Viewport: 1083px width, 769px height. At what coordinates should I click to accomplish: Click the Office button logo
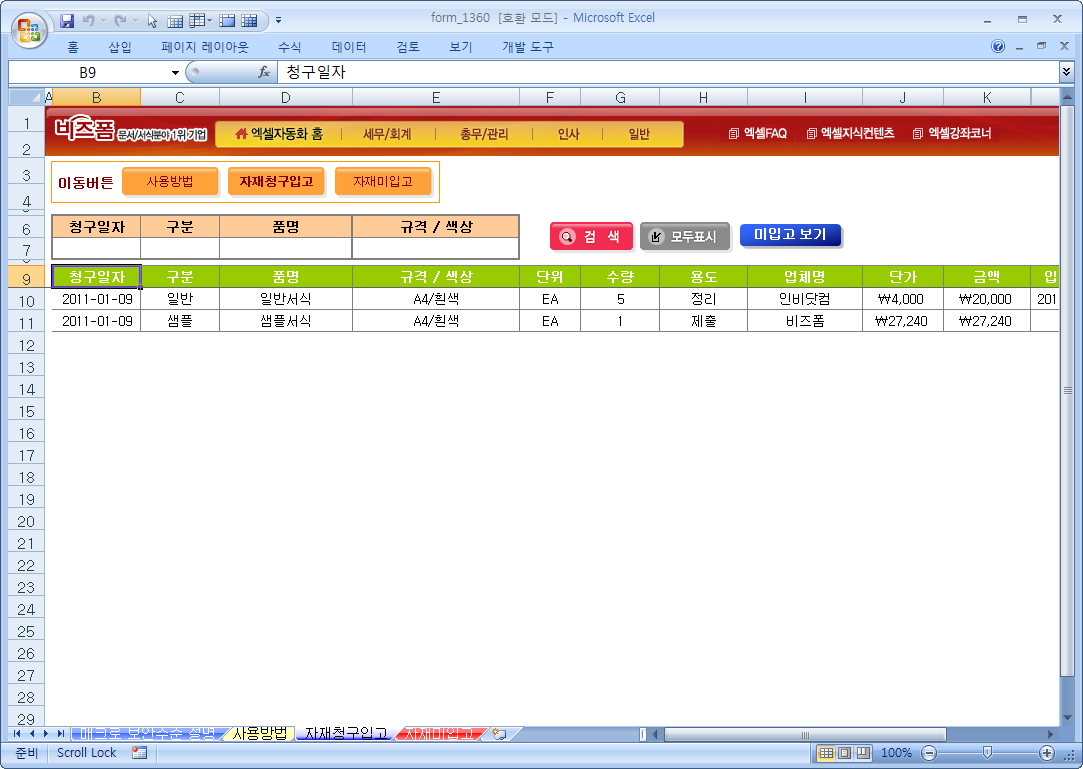coord(28,27)
